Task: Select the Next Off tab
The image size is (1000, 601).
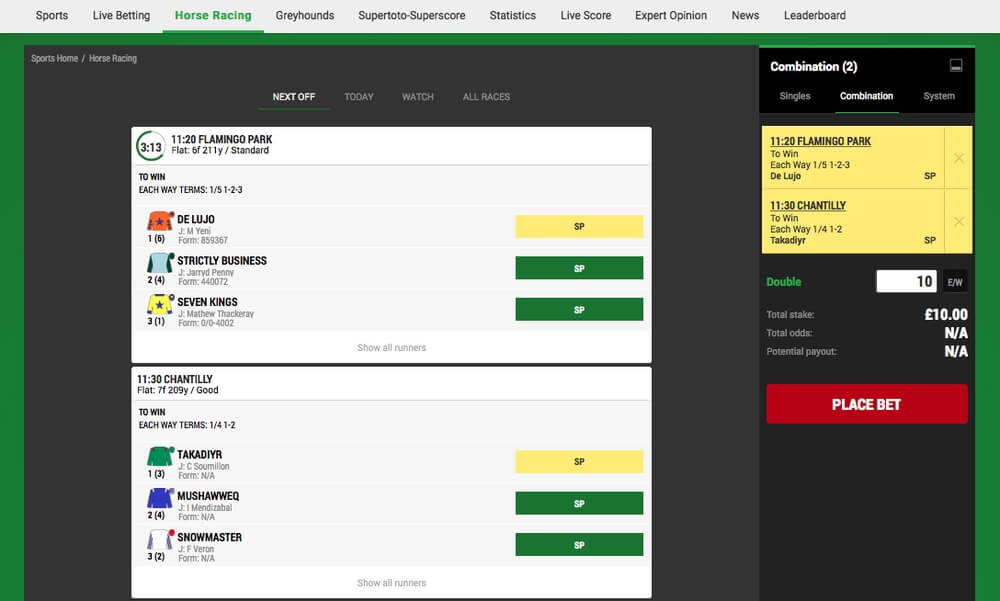Action: tap(294, 97)
